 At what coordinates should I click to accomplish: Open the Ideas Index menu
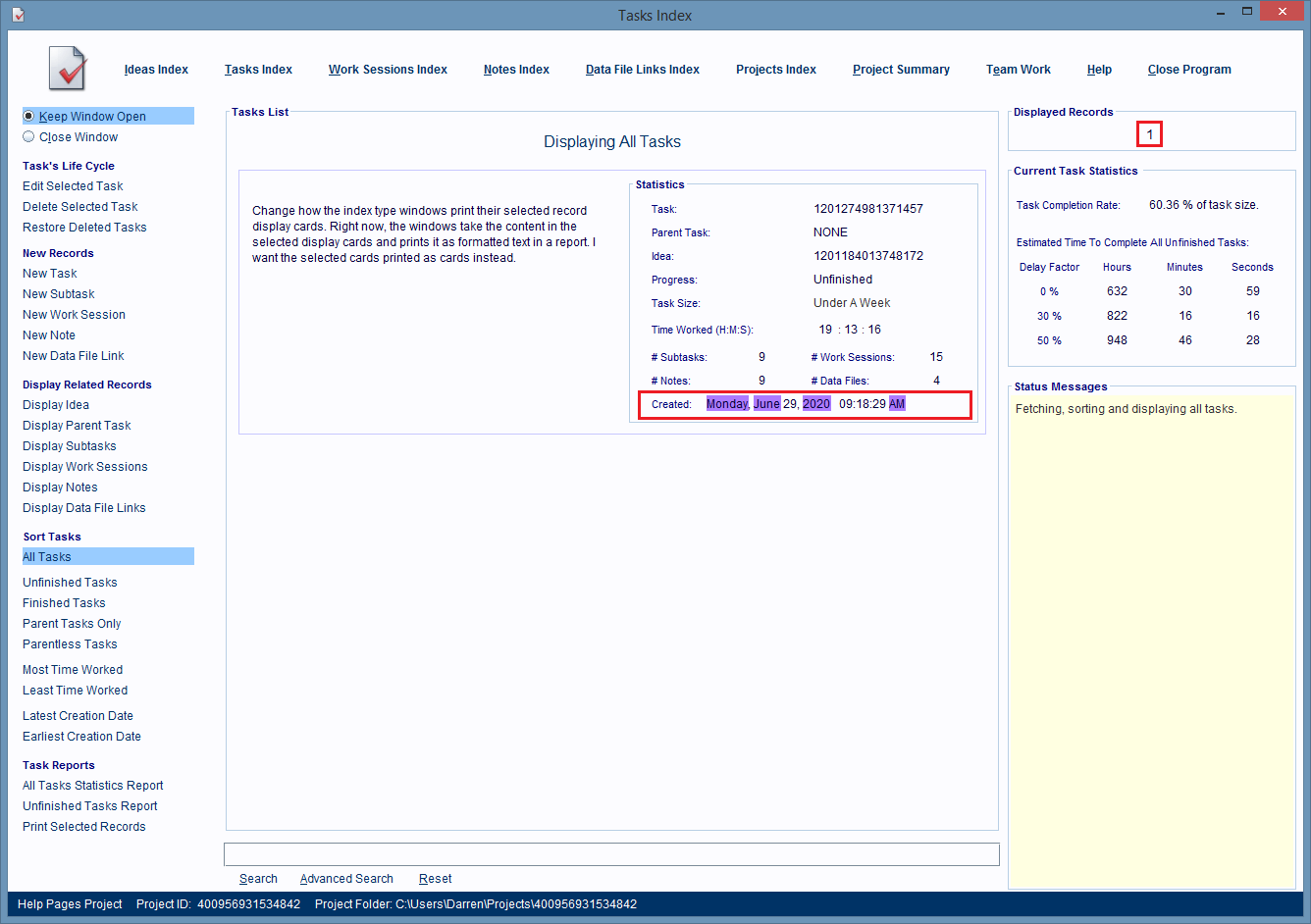[x=156, y=70]
